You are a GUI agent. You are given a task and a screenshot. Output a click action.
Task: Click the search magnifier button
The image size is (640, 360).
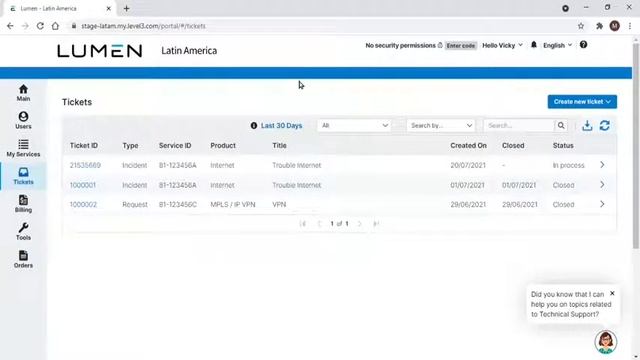pos(561,125)
